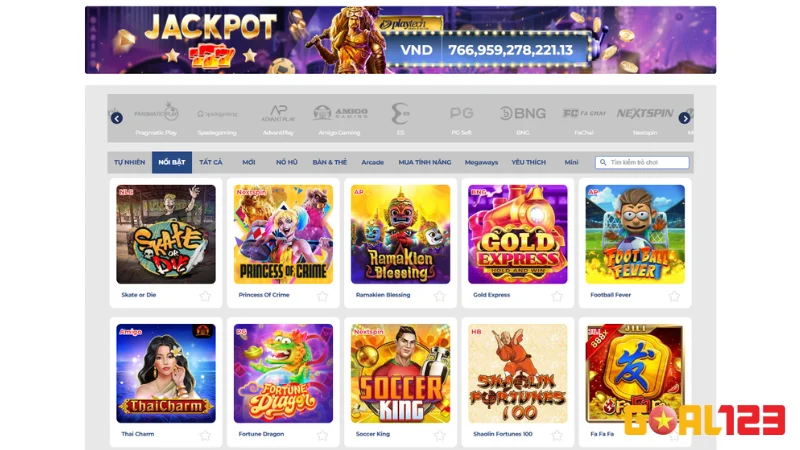Screen dimensions: 800x450
Task: Open the Soccer King game thumbnail
Action: coord(401,373)
